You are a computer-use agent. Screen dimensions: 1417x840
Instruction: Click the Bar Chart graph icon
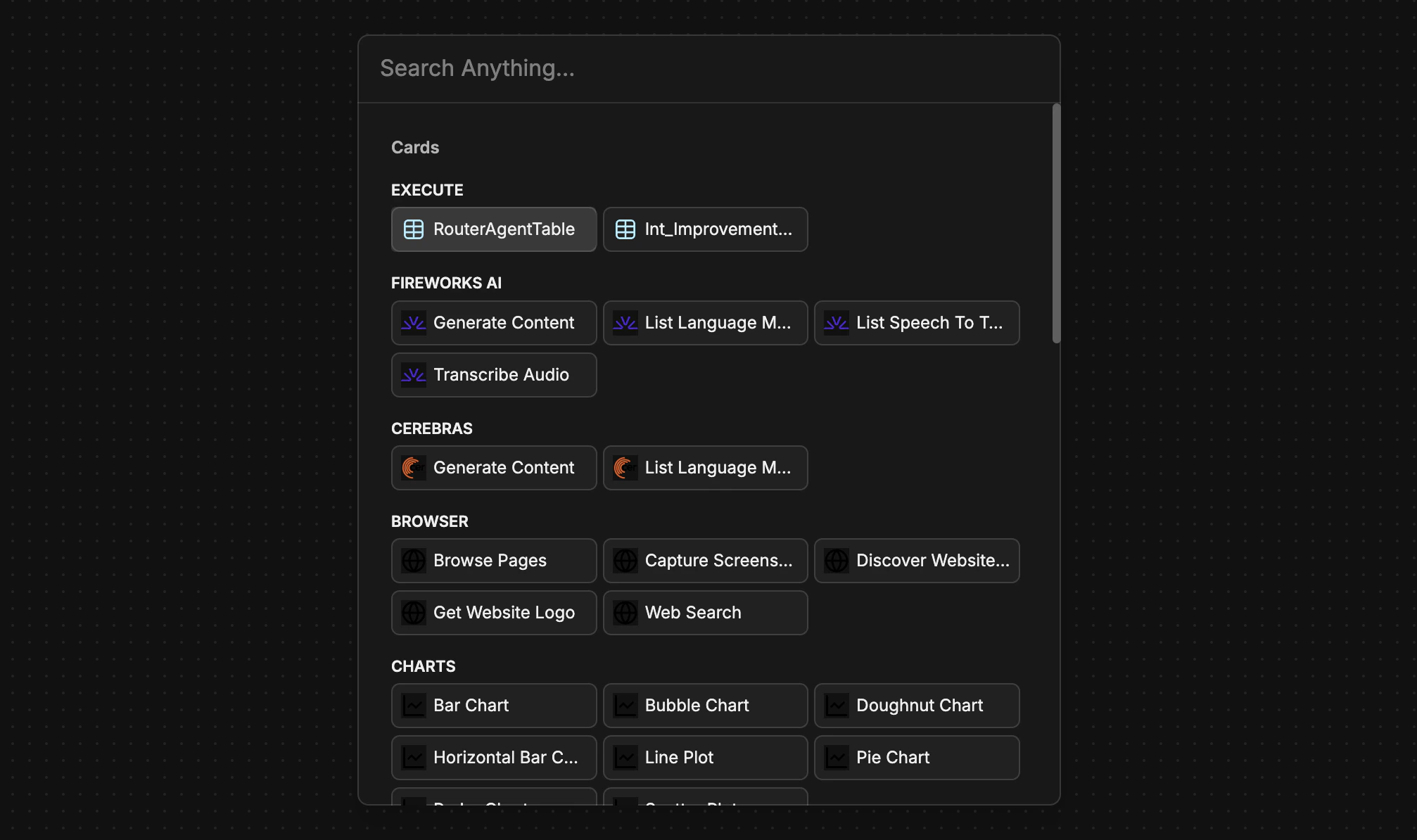414,706
